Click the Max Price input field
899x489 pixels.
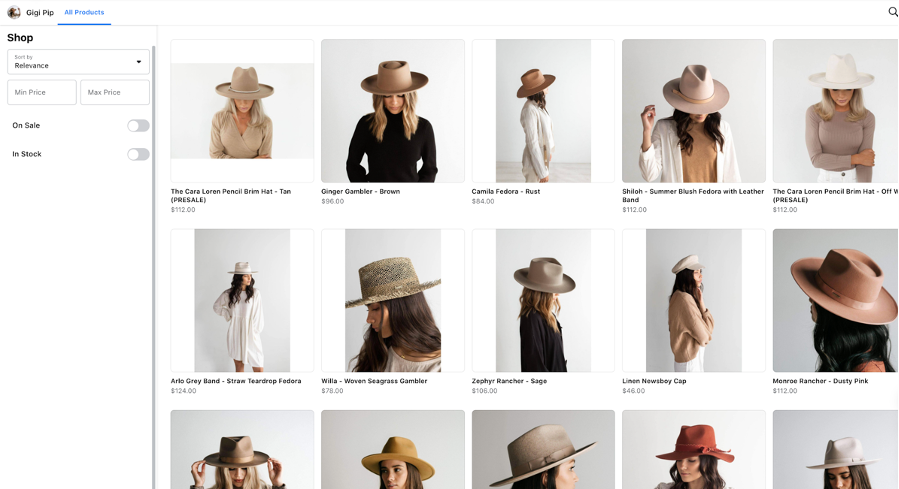coord(115,92)
